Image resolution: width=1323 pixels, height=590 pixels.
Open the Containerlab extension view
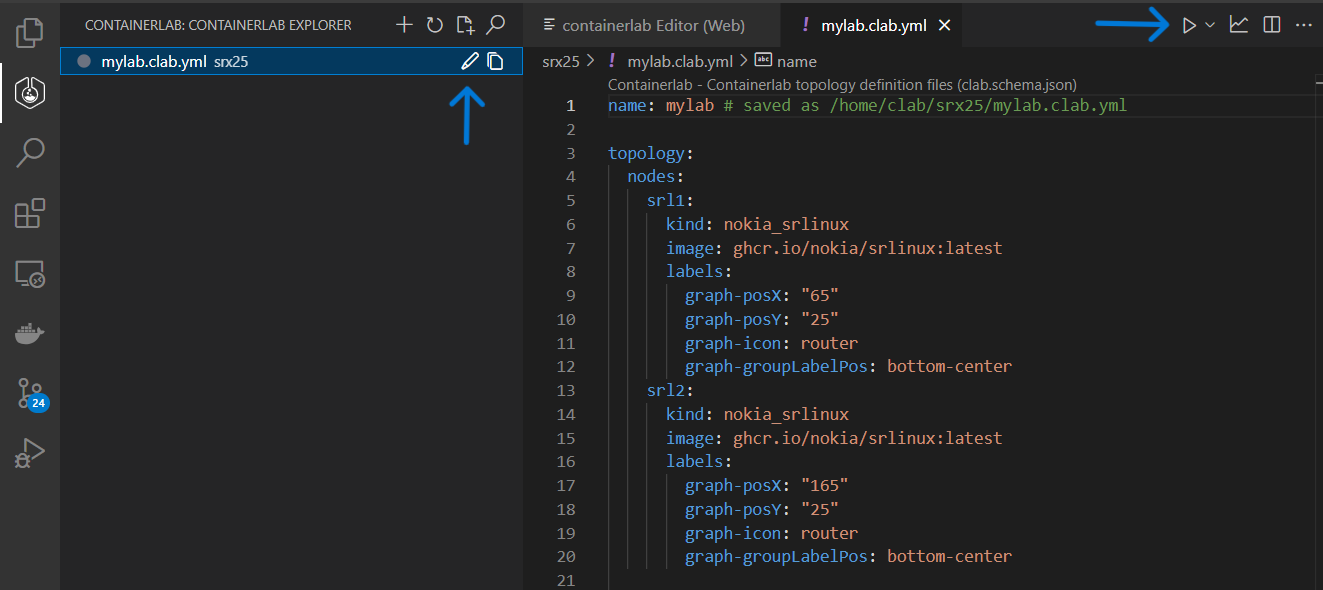30,93
